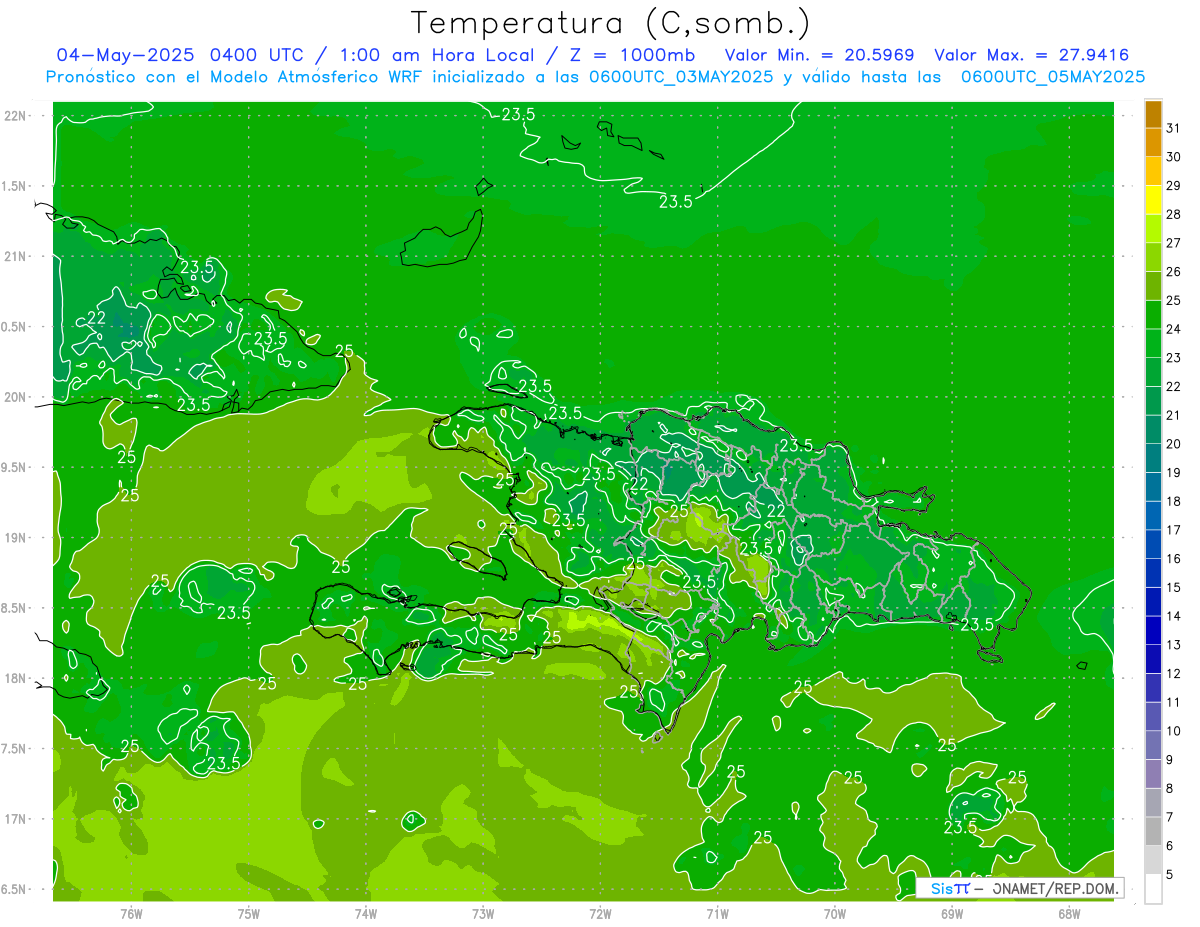The height and width of the screenshot is (927, 1200).
Task: Click the colorbar value "5"
Action: point(1169,875)
